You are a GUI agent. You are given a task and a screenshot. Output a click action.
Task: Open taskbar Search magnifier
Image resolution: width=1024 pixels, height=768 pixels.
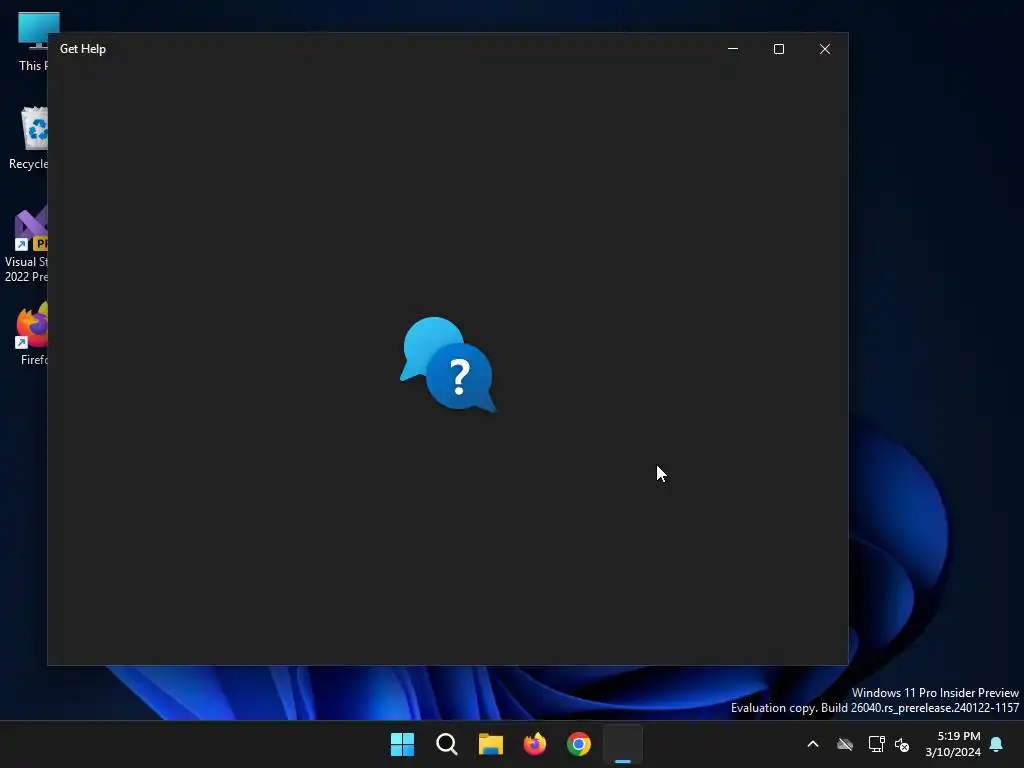[447, 744]
